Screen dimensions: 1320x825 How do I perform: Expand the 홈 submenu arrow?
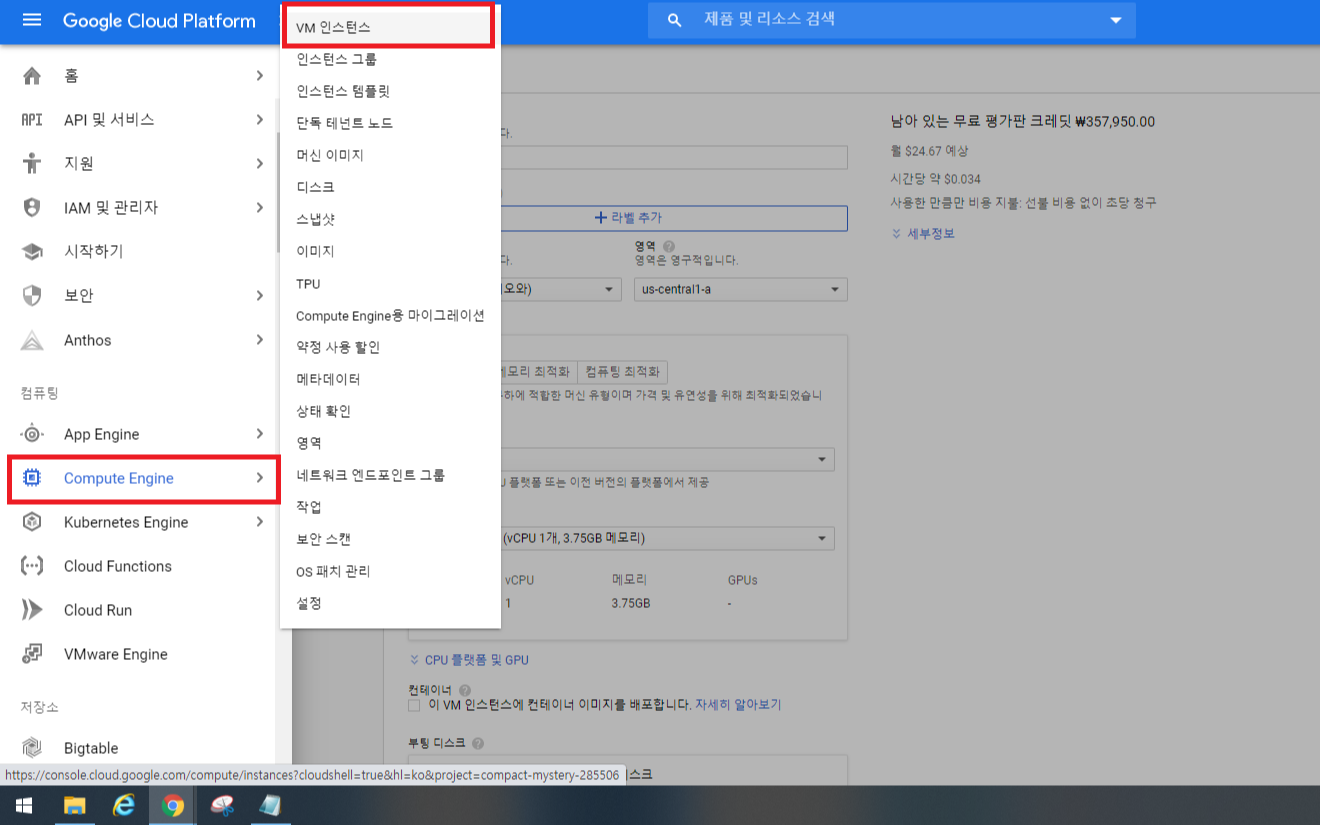(x=259, y=76)
